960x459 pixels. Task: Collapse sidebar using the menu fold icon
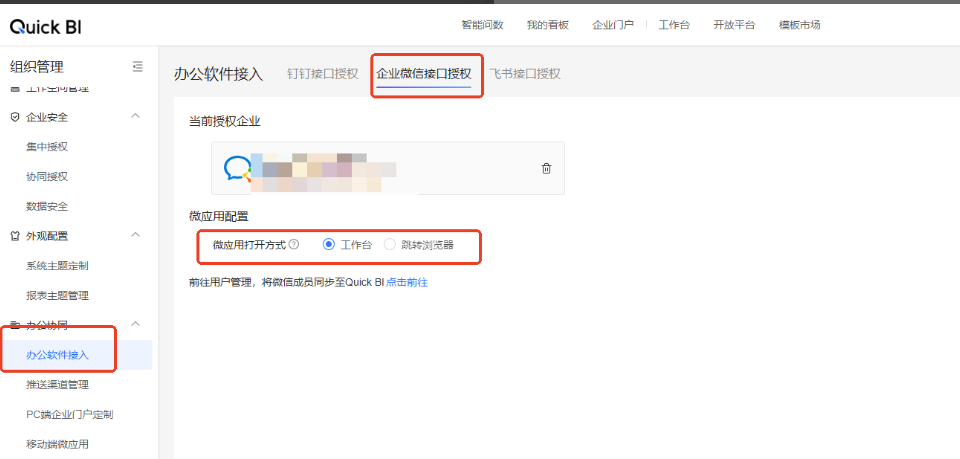coord(137,67)
